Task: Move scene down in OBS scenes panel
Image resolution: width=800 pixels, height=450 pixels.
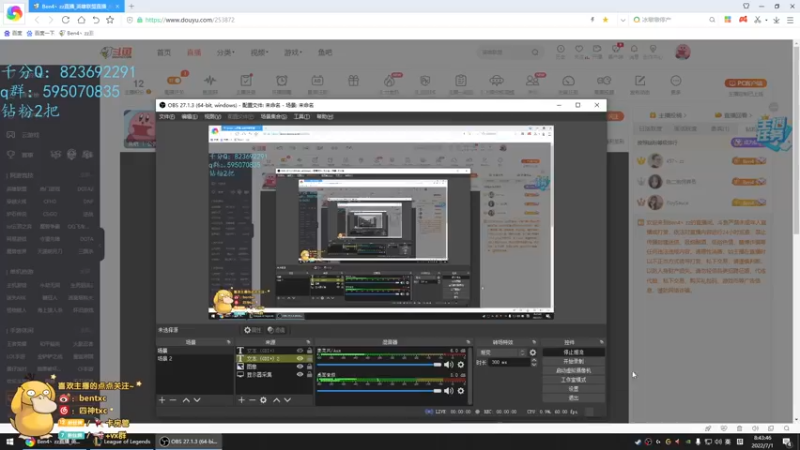Action: coord(197,400)
